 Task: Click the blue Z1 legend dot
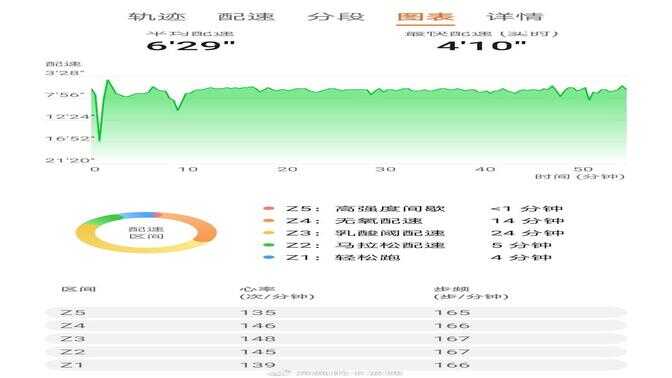(x=269, y=258)
